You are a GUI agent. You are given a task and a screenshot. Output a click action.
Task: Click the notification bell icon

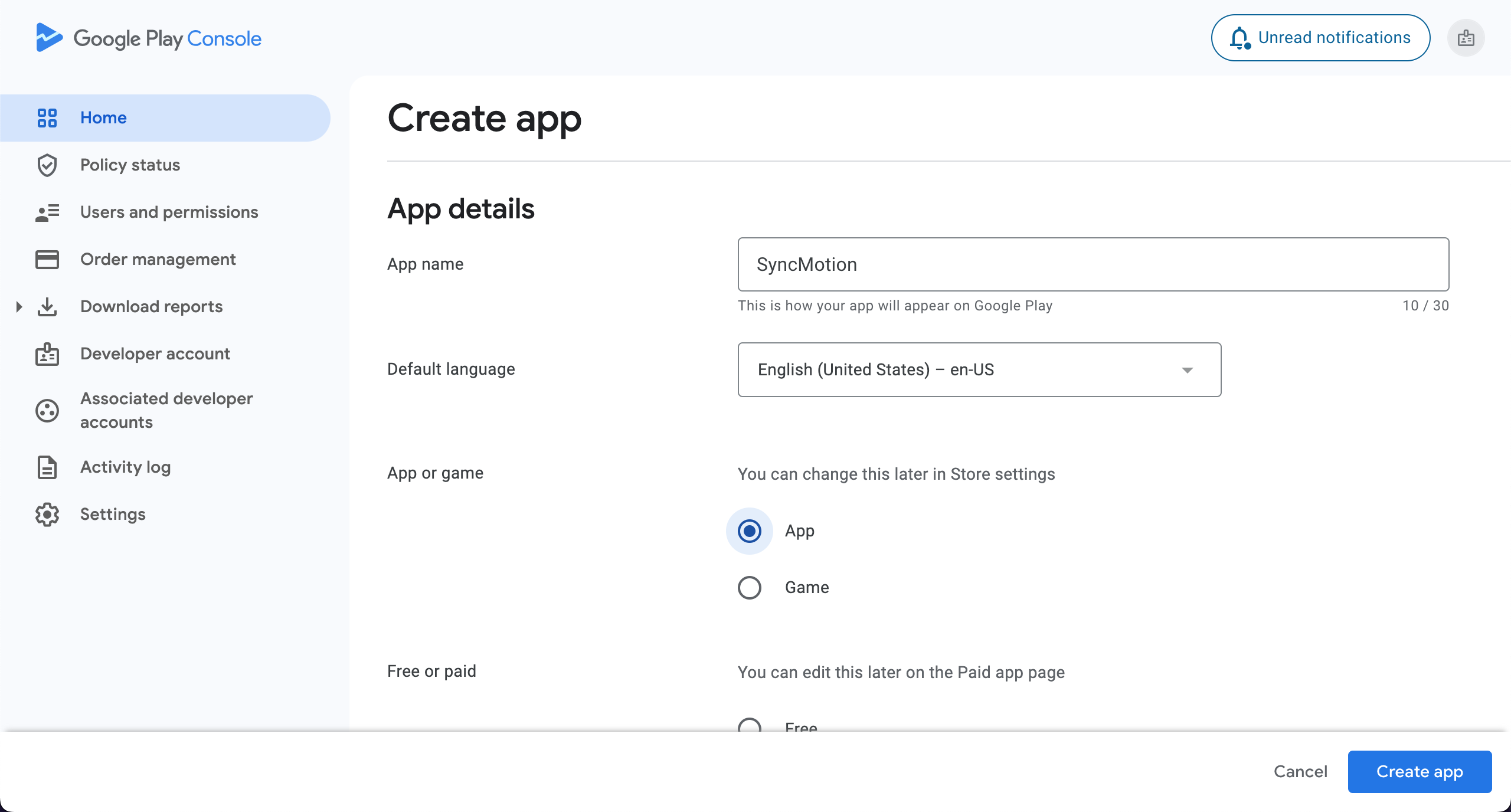click(1240, 38)
